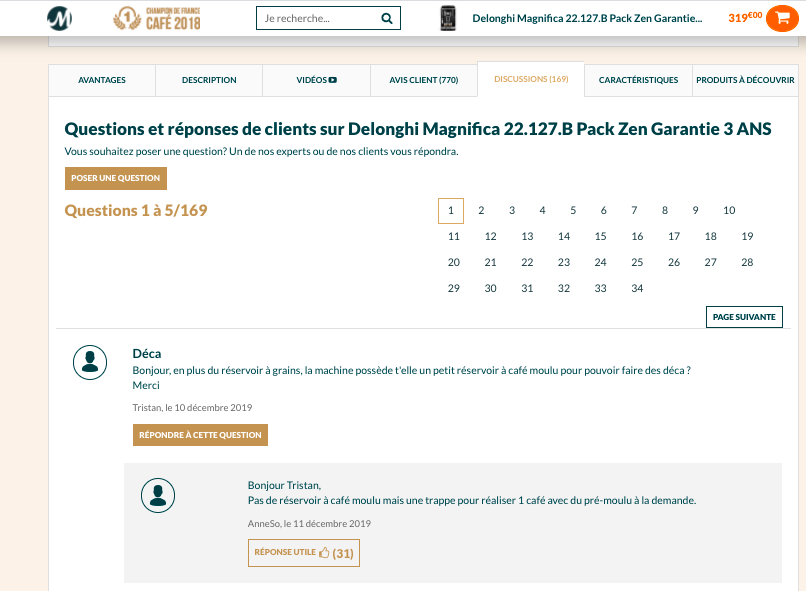The height and width of the screenshot is (591, 806).
Task: Open the shopping cart icon
Action: [784, 18]
